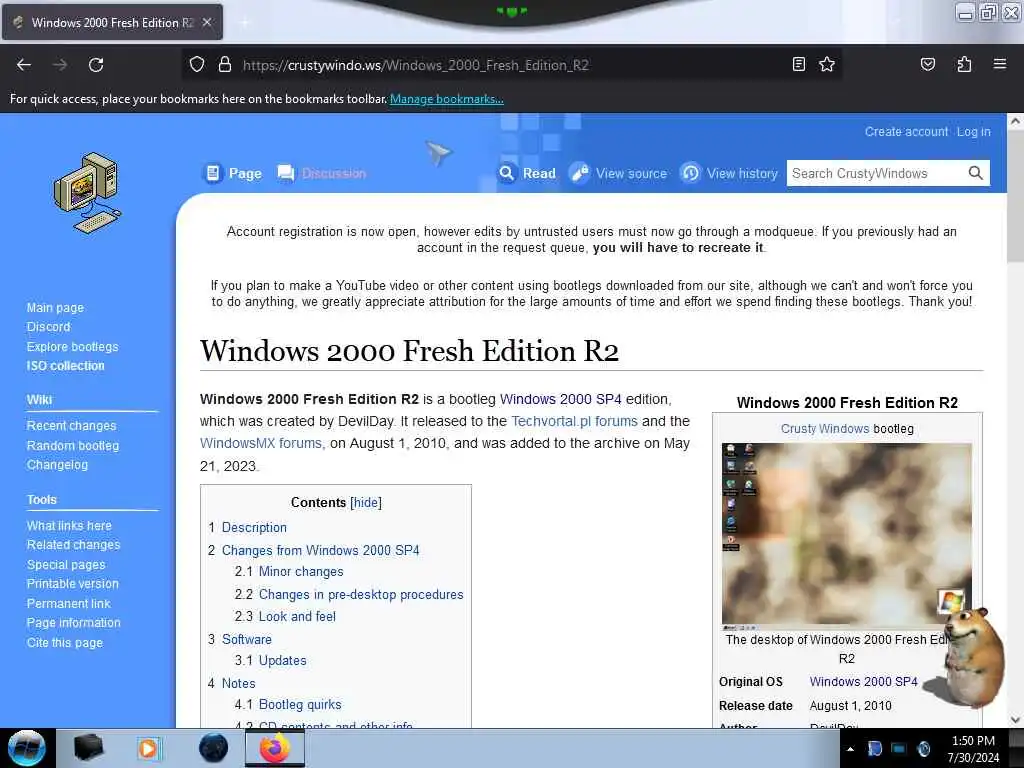The width and height of the screenshot is (1024, 768).
Task: Click the flag tray icon
Action: [x=874, y=749]
